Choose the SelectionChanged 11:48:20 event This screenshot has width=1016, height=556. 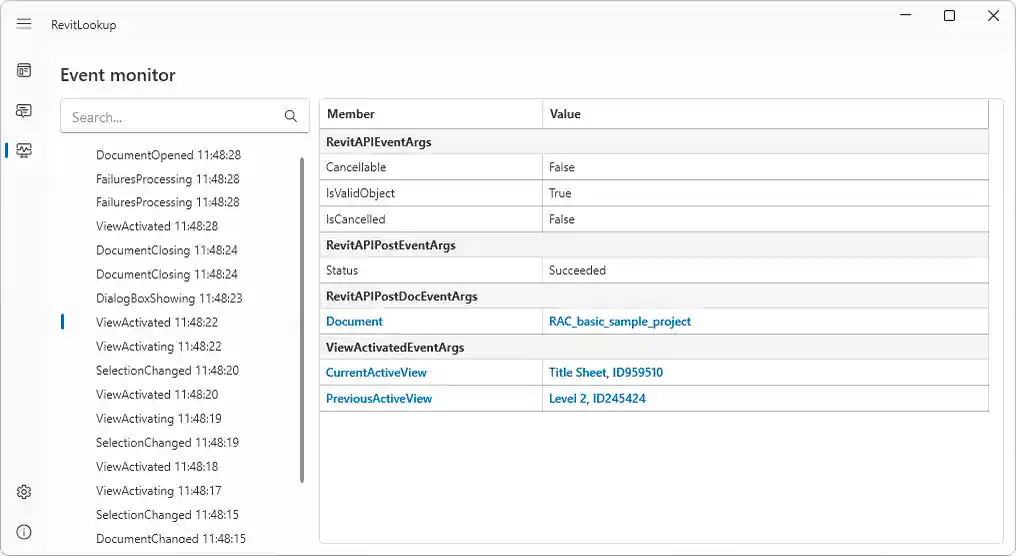[167, 370]
